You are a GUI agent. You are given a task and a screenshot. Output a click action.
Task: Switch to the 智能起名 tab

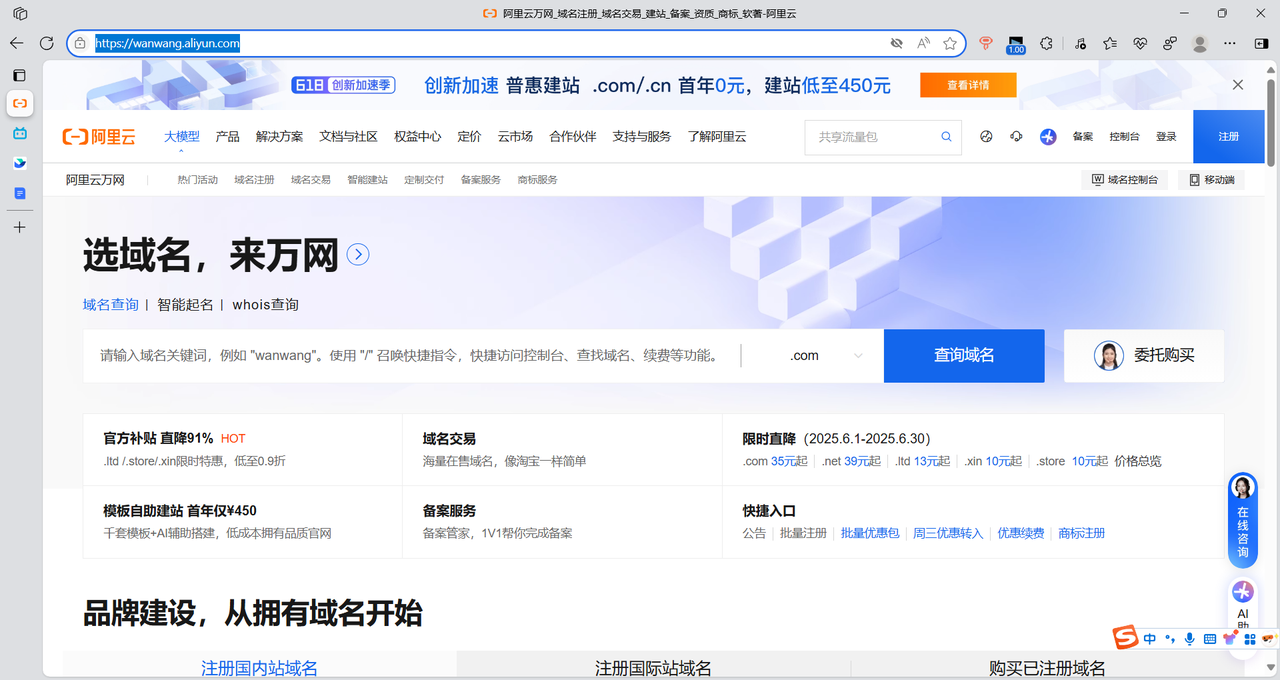point(185,304)
